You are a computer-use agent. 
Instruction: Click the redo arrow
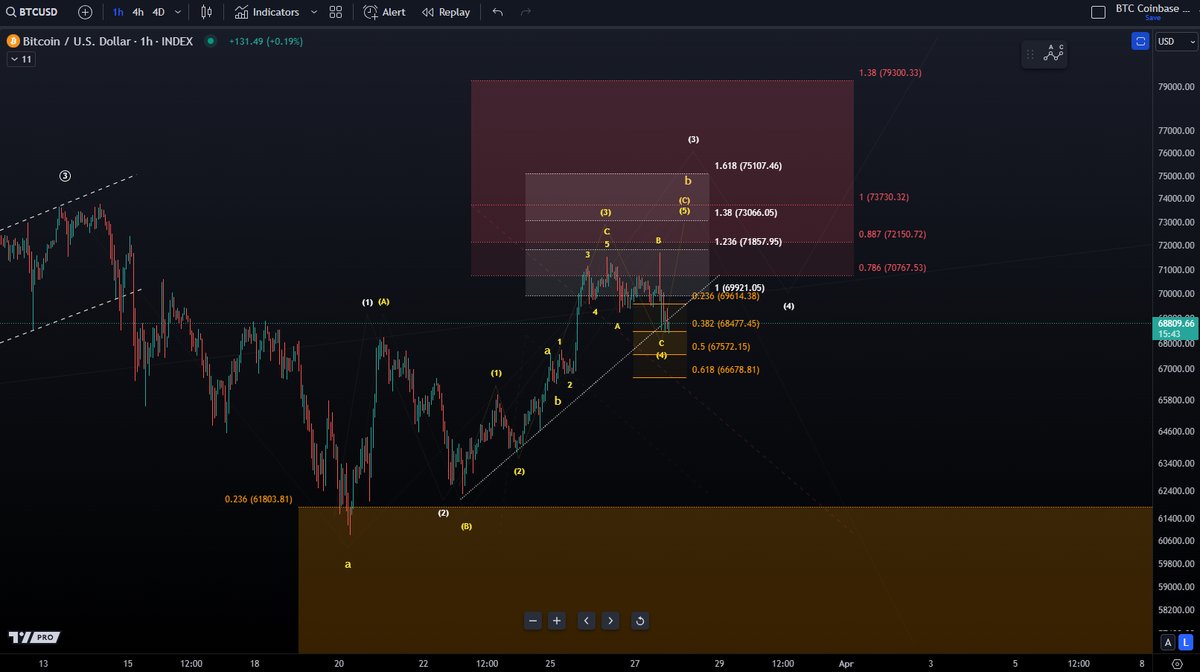(526, 12)
